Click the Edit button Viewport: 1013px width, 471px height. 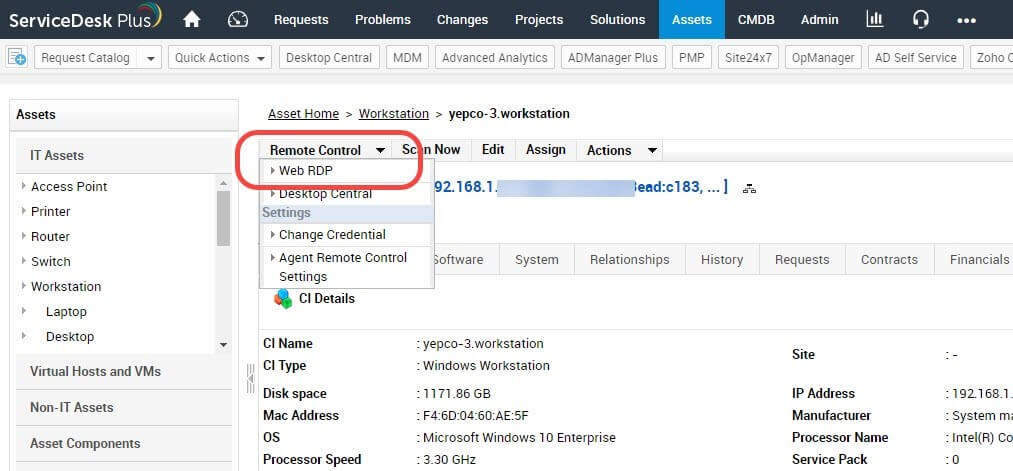point(493,150)
